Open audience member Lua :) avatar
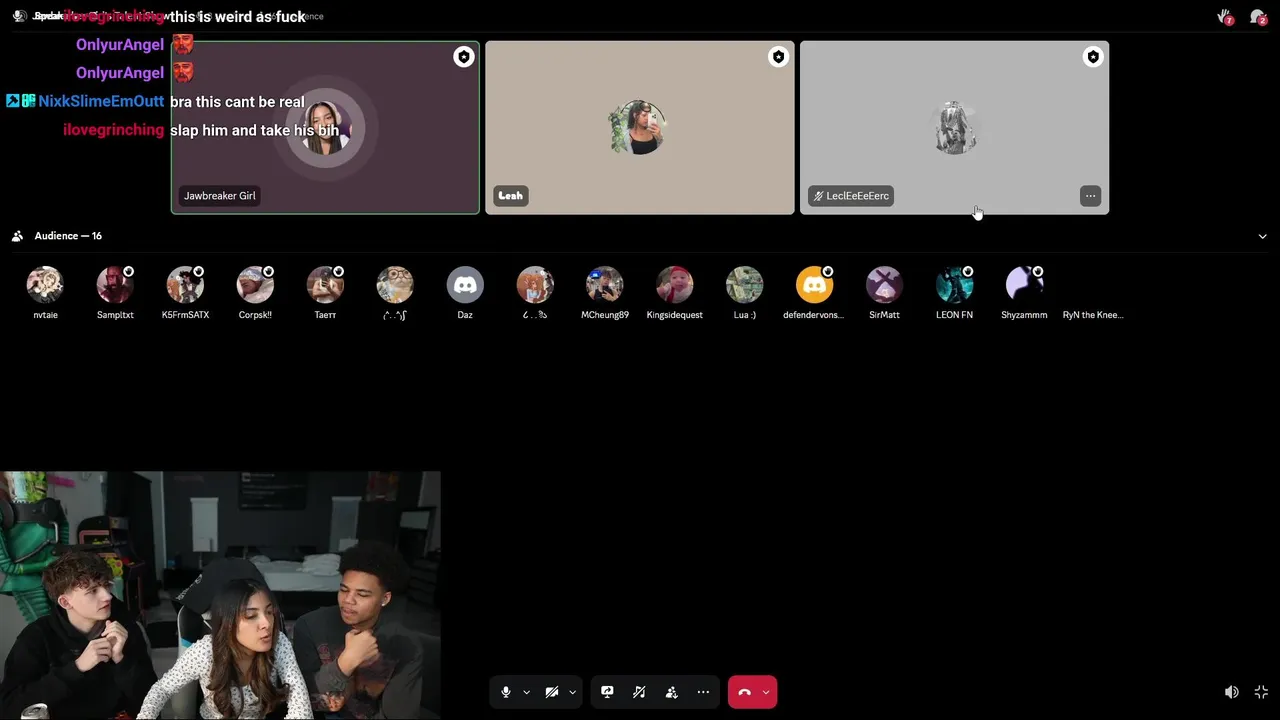 tap(745, 285)
